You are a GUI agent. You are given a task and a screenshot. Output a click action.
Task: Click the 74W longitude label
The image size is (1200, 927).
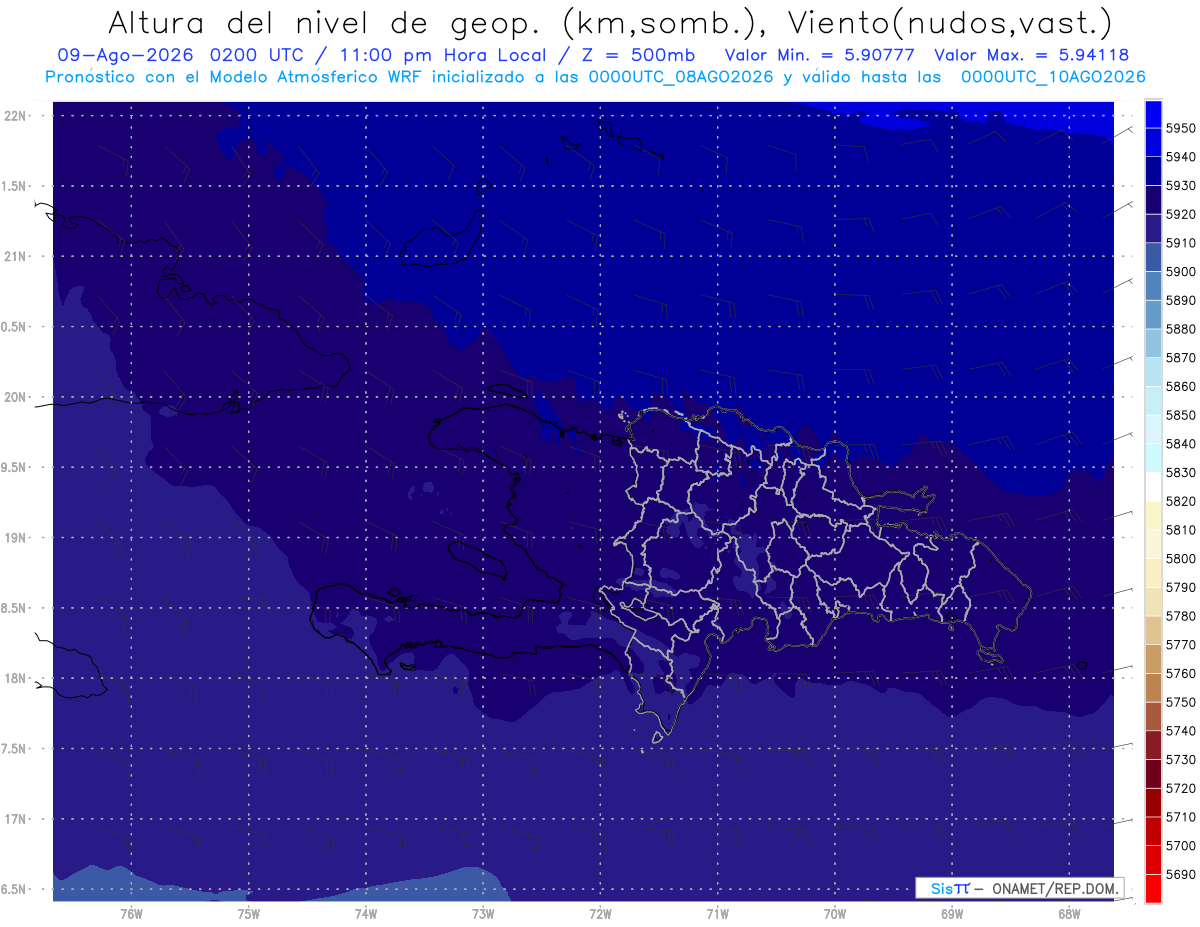365,913
